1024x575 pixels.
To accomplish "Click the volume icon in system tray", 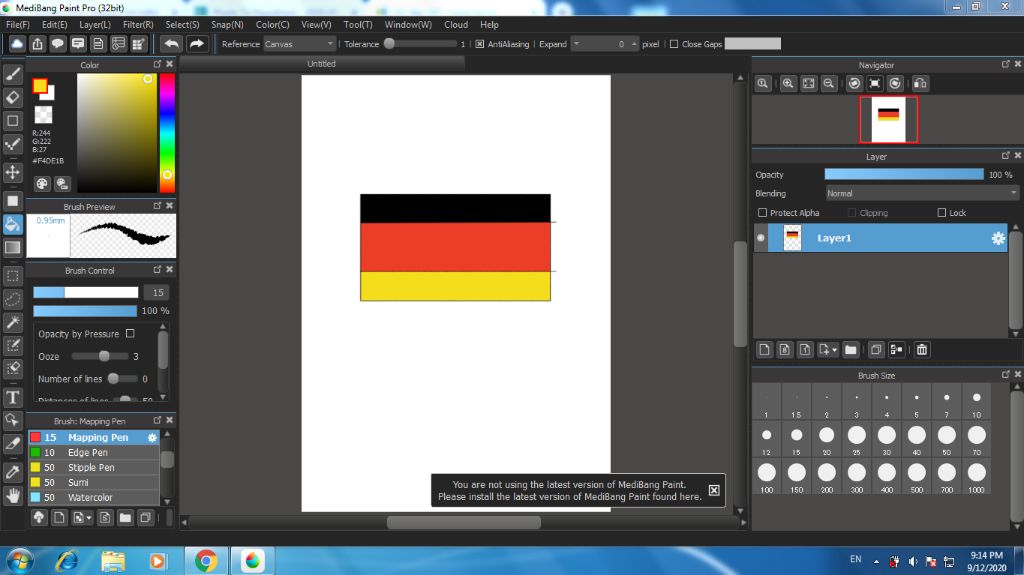I will click(x=912, y=562).
